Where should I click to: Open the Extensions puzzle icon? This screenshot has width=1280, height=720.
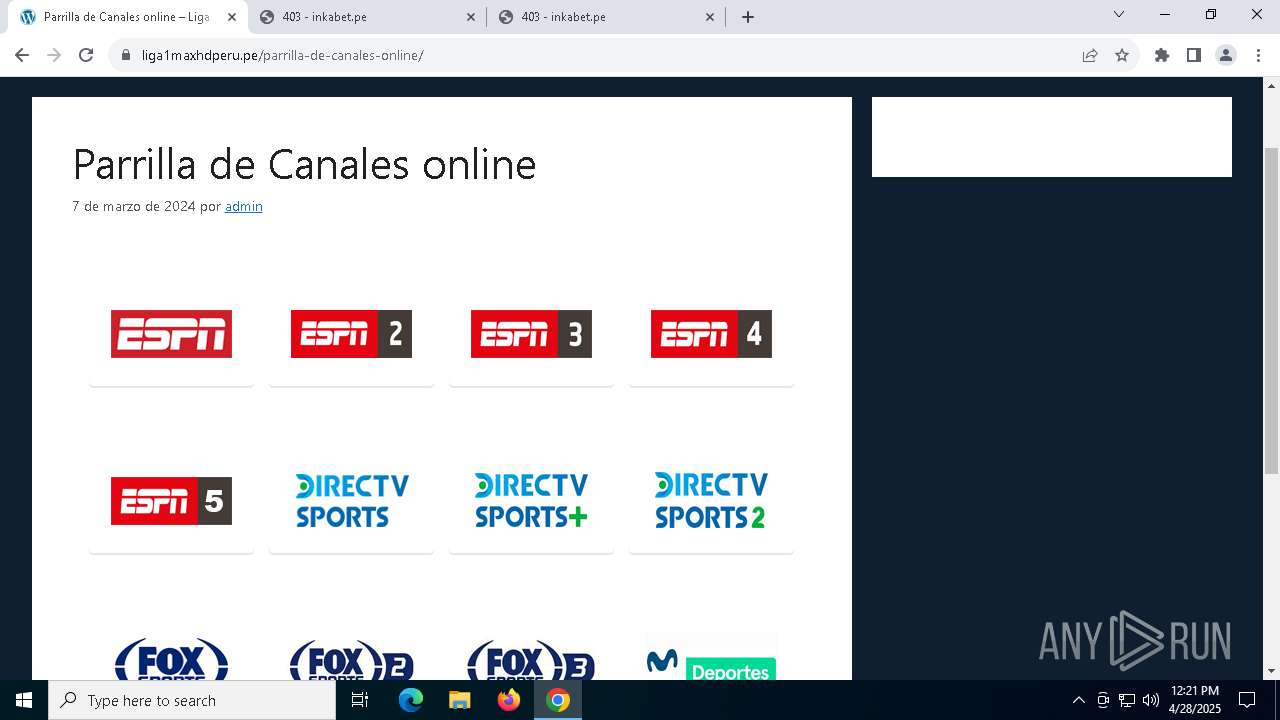1162,55
